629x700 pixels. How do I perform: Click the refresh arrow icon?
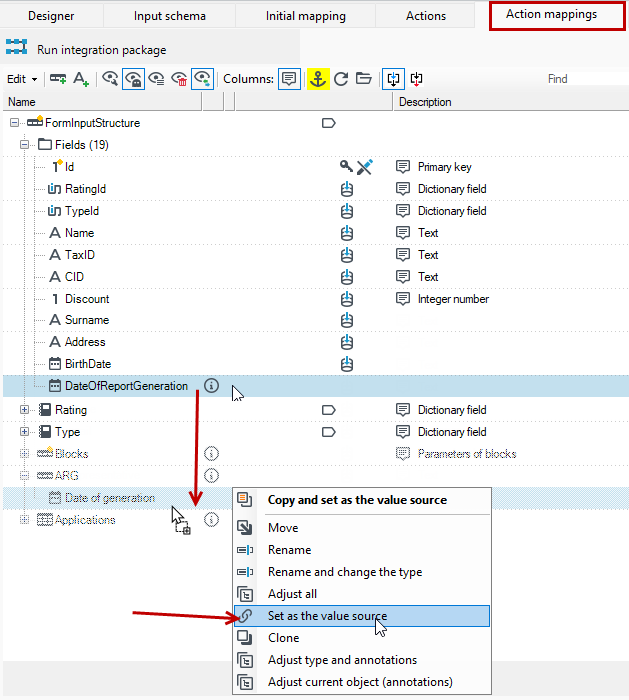(x=341, y=79)
